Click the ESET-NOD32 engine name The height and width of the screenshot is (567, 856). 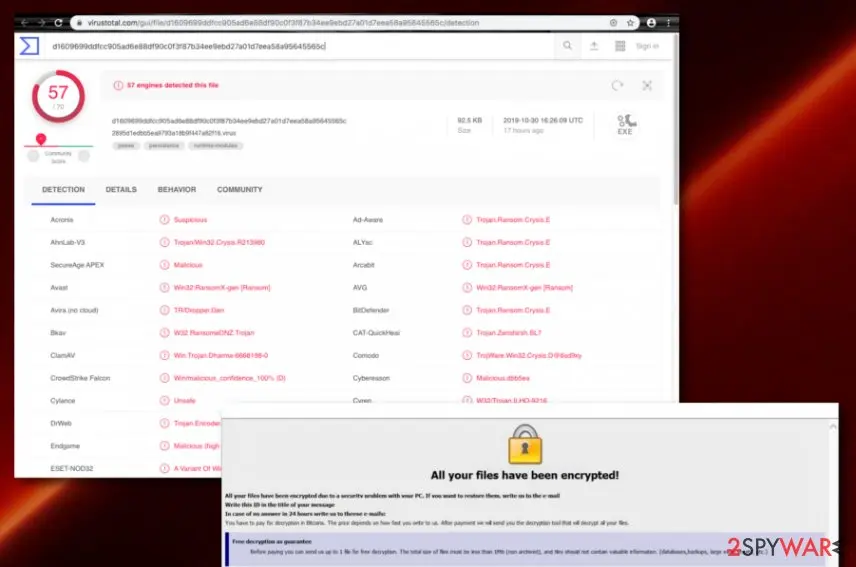(x=72, y=469)
